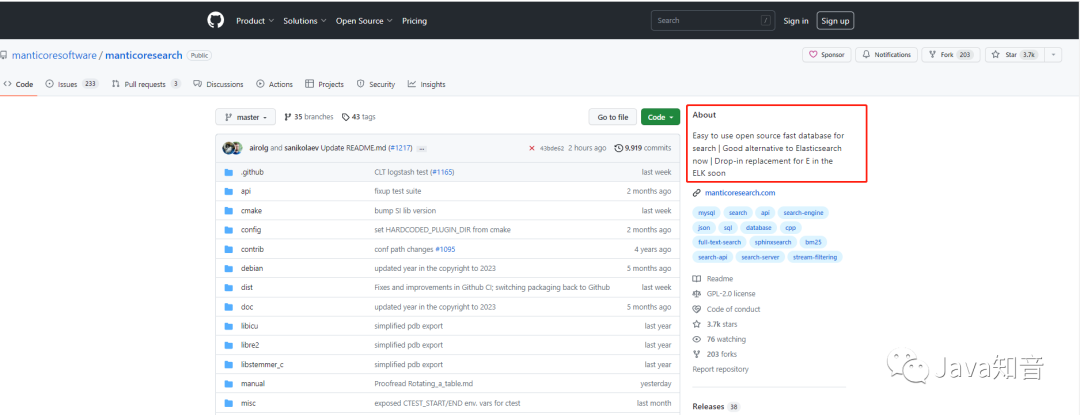This screenshot has width=1080, height=415.
Task: Click the Sponsor button
Action: [827, 55]
